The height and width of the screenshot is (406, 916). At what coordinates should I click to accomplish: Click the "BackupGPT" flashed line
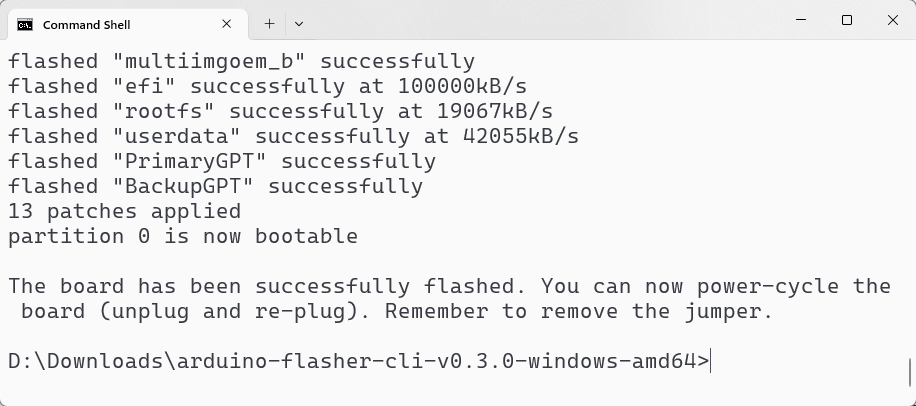(215, 186)
